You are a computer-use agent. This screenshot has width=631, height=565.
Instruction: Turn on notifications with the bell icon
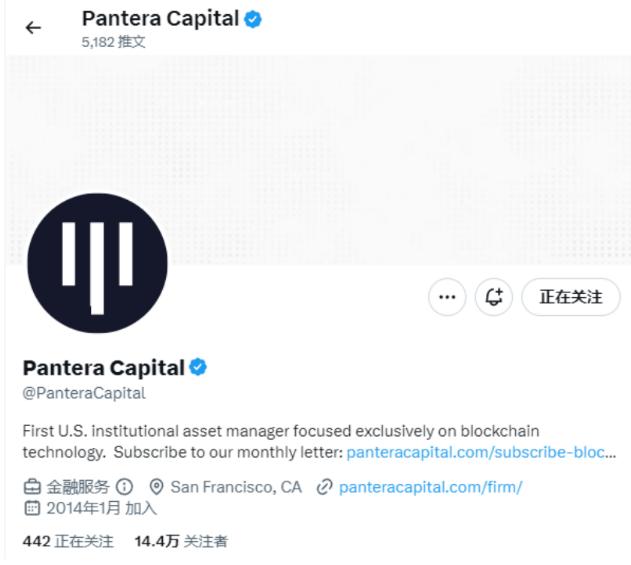coord(494,297)
